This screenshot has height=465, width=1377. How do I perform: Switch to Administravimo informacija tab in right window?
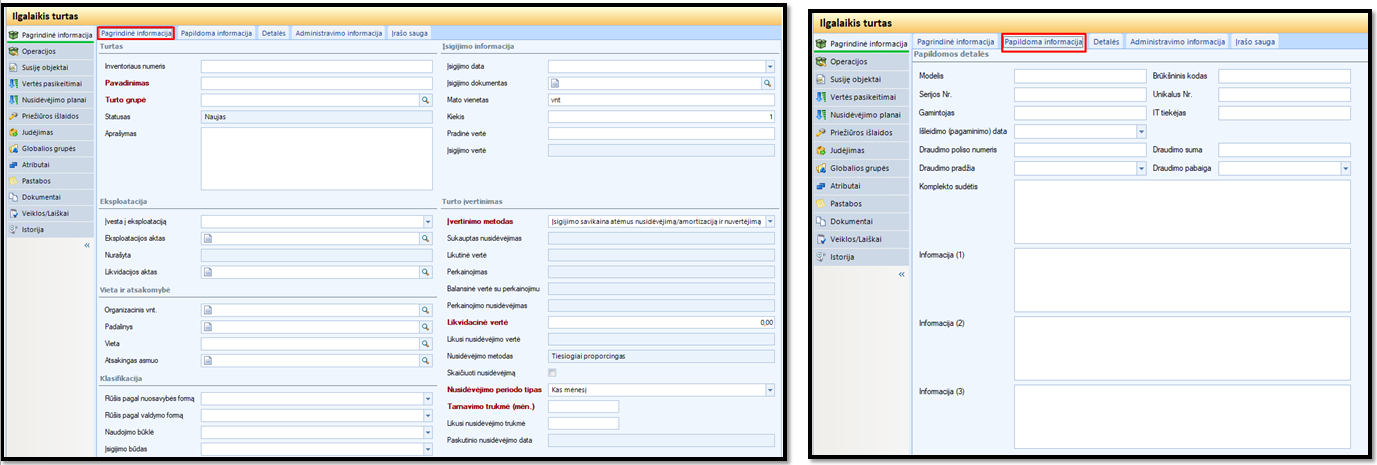tap(1178, 42)
